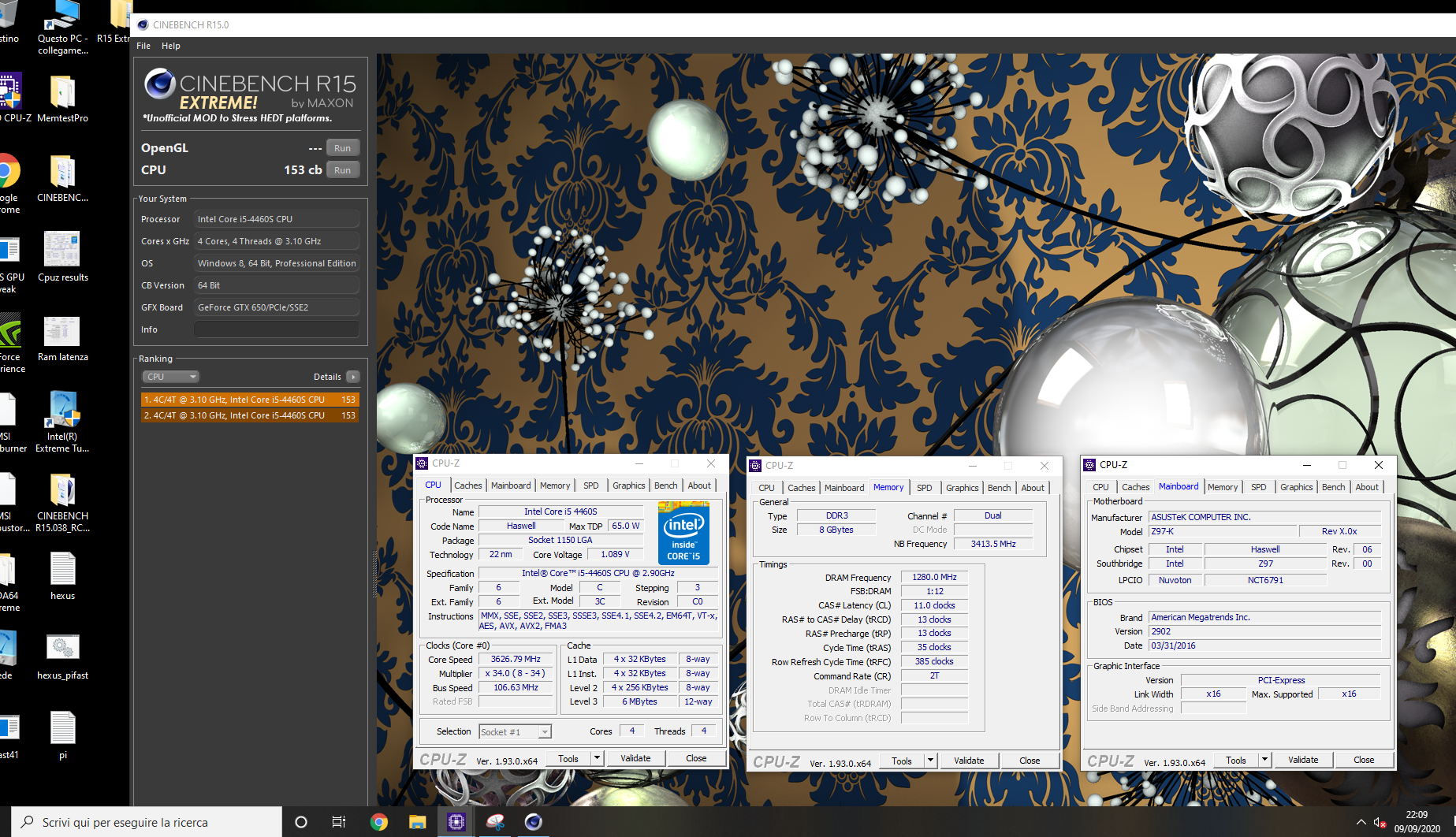Open About tab in right CPU-Z window
The image size is (1456, 837).
(x=1367, y=487)
